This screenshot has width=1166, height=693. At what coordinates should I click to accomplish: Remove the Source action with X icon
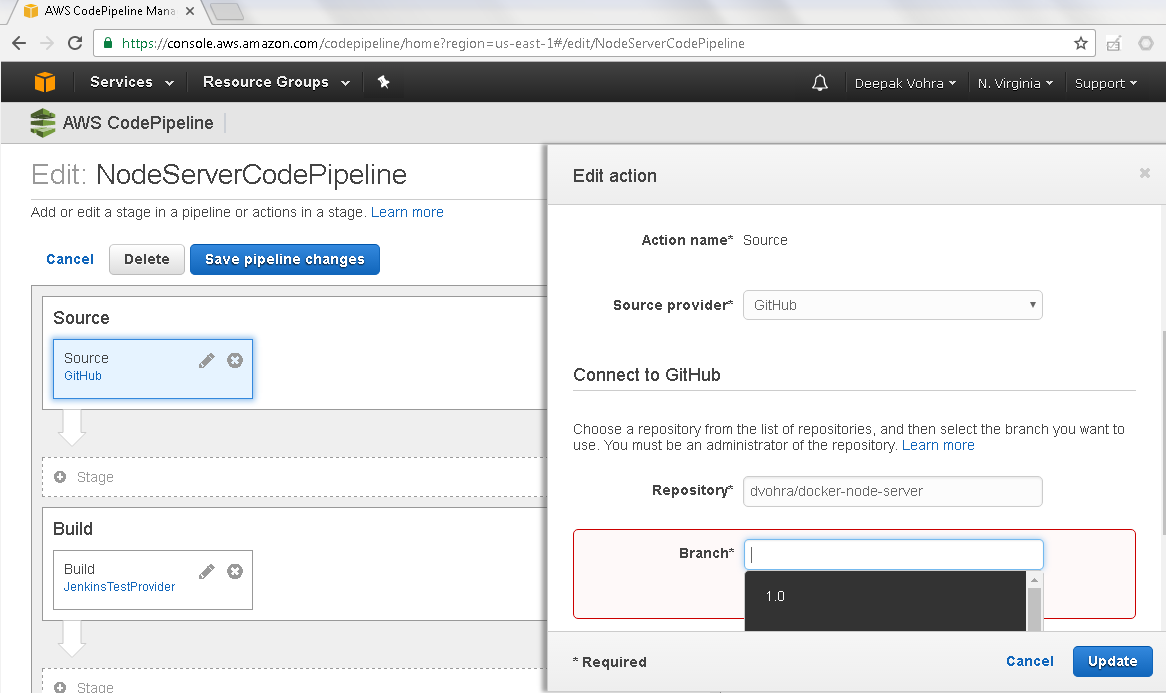tap(235, 361)
